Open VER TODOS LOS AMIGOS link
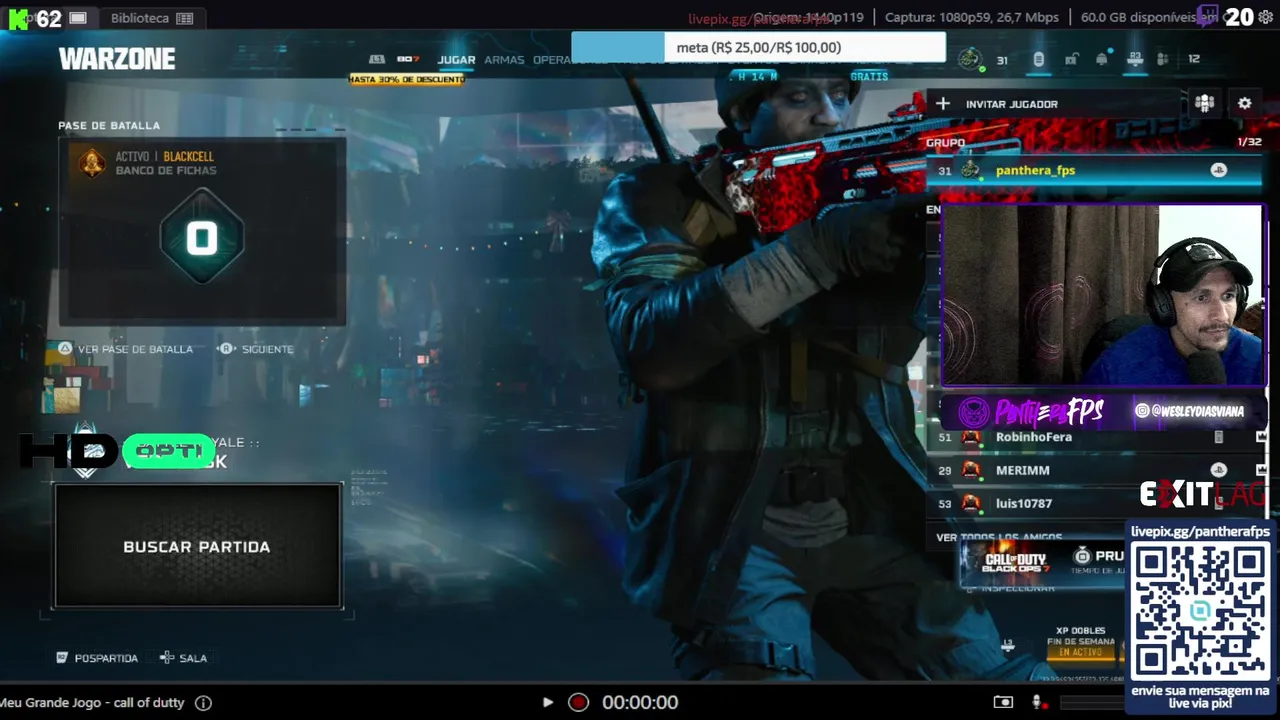This screenshot has height=720, width=1280. tap(999, 538)
